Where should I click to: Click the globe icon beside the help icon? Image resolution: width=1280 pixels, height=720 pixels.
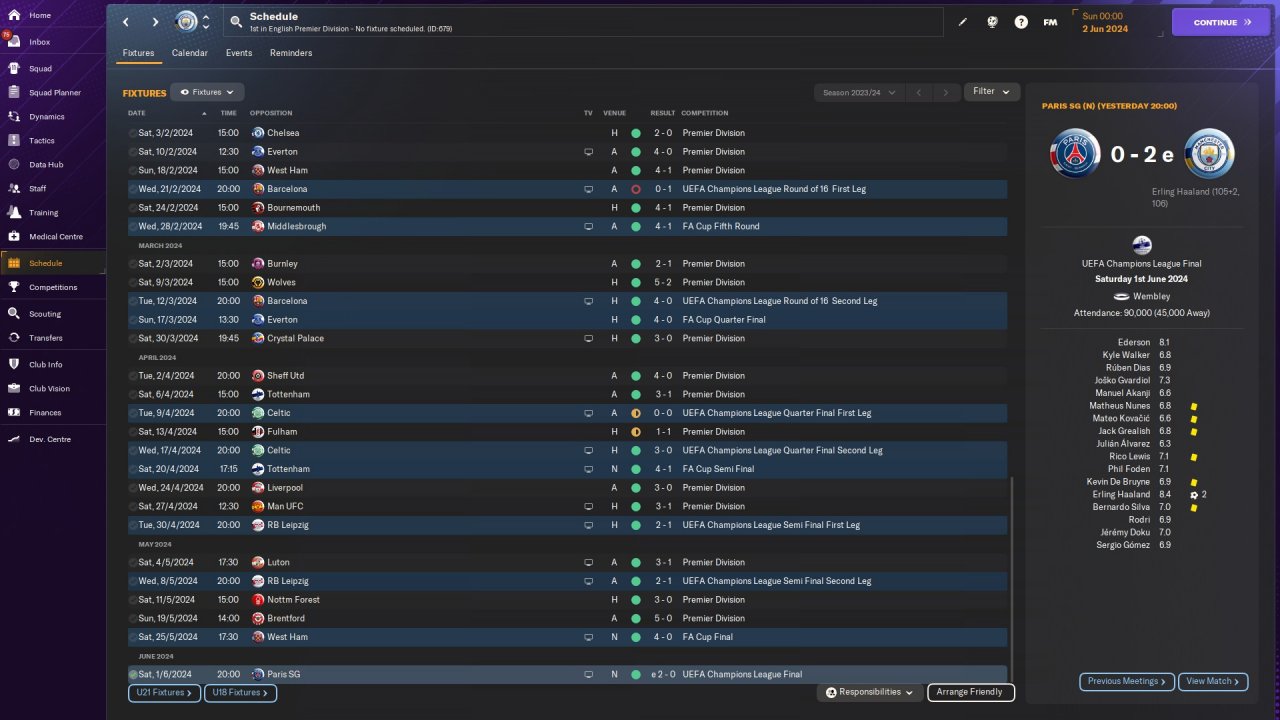(x=992, y=22)
